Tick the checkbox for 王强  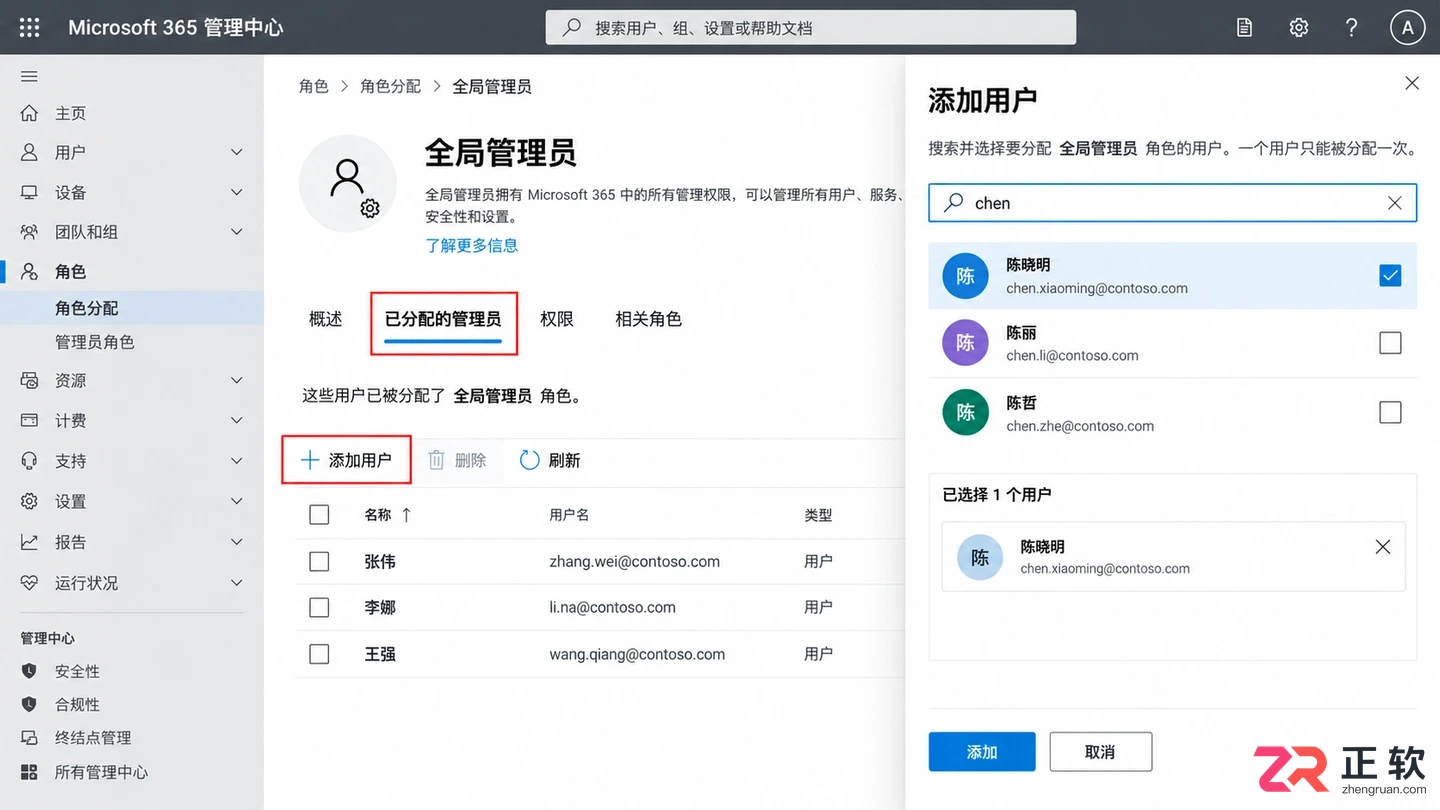[319, 654]
